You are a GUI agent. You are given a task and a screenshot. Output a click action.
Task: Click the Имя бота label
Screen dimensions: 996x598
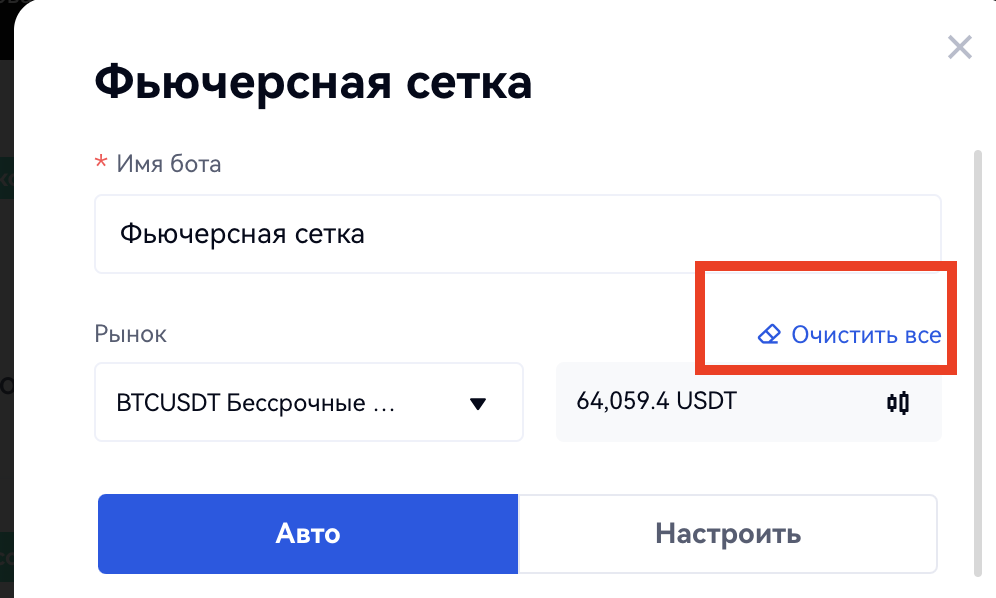(x=169, y=163)
